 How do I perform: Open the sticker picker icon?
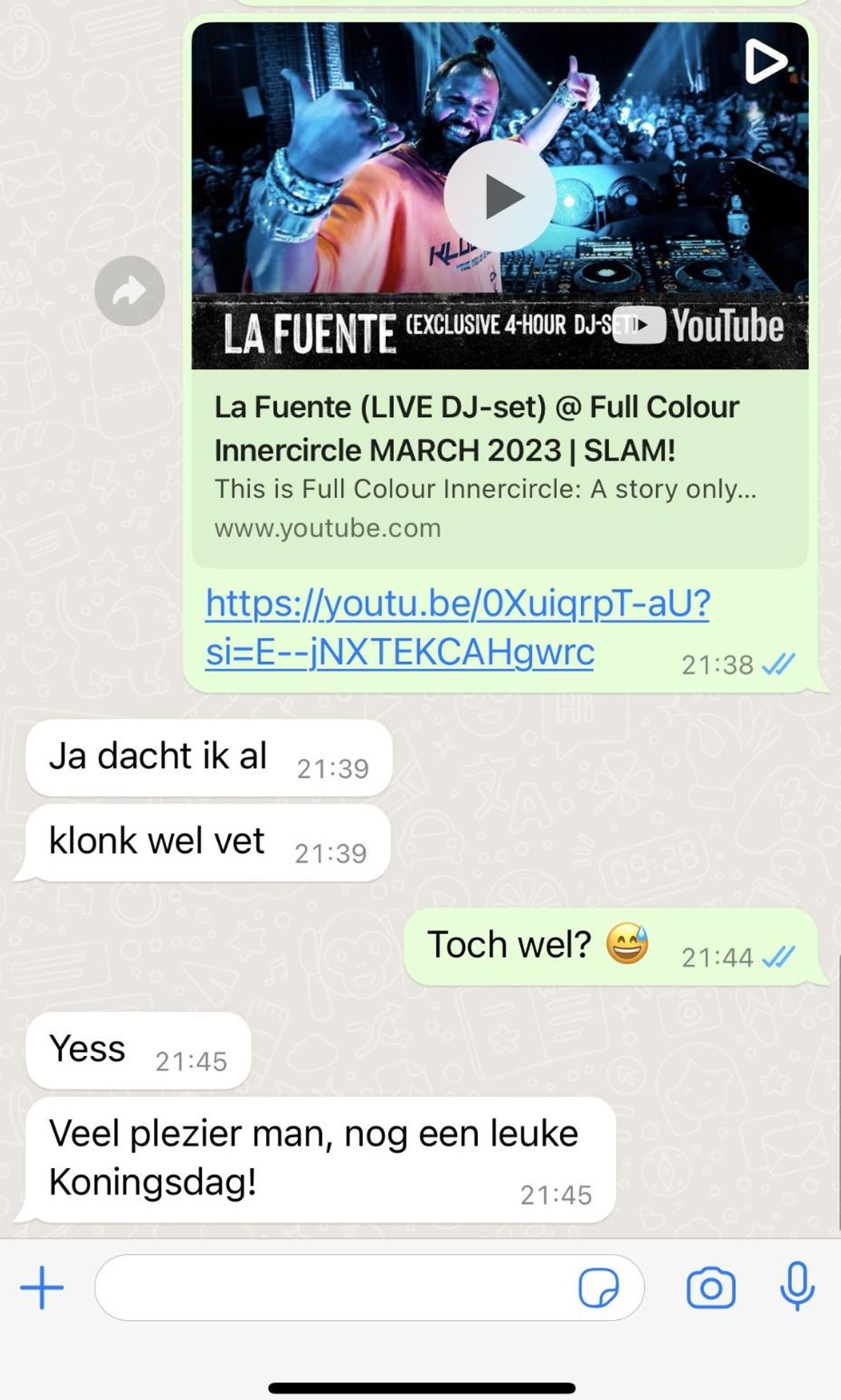tap(599, 1287)
